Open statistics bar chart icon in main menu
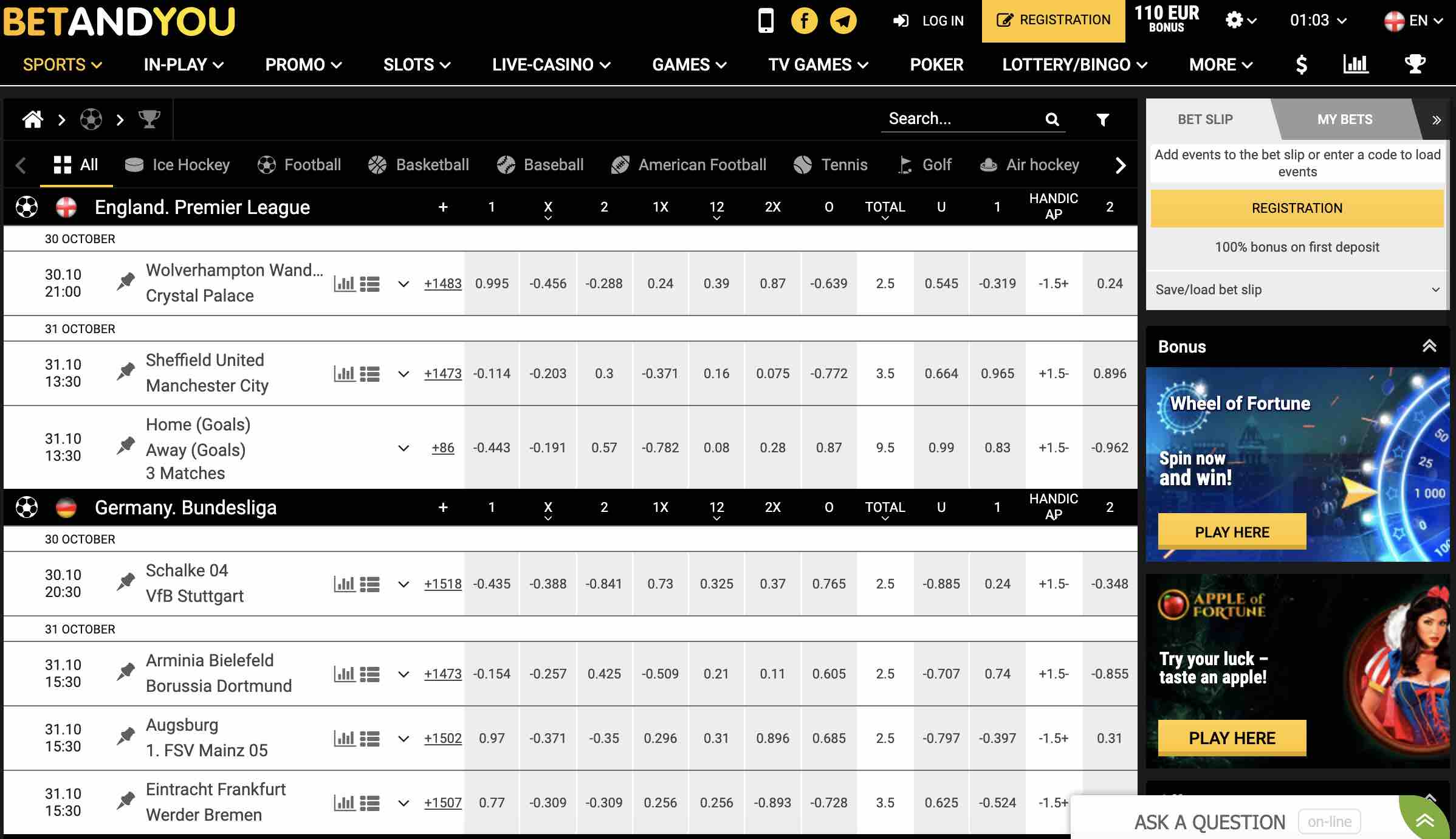 click(1355, 64)
